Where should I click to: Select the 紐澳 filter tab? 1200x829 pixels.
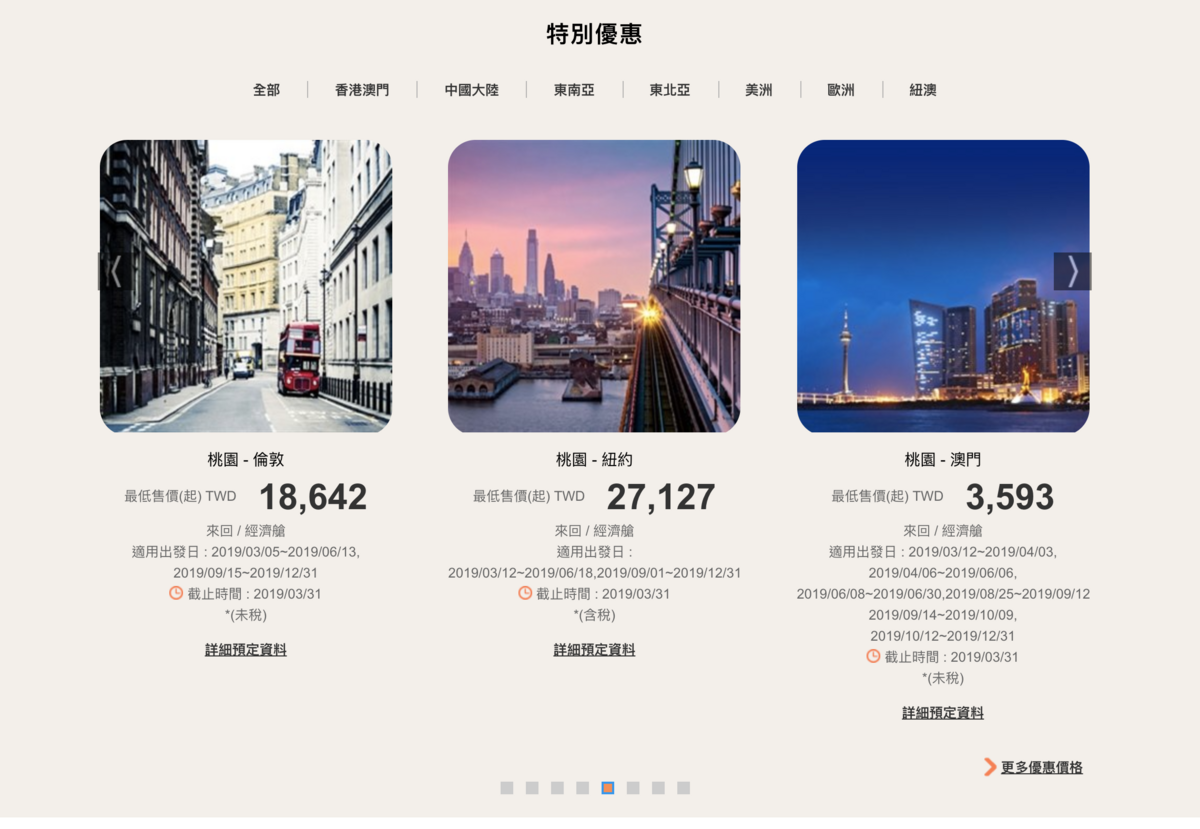tap(923, 90)
